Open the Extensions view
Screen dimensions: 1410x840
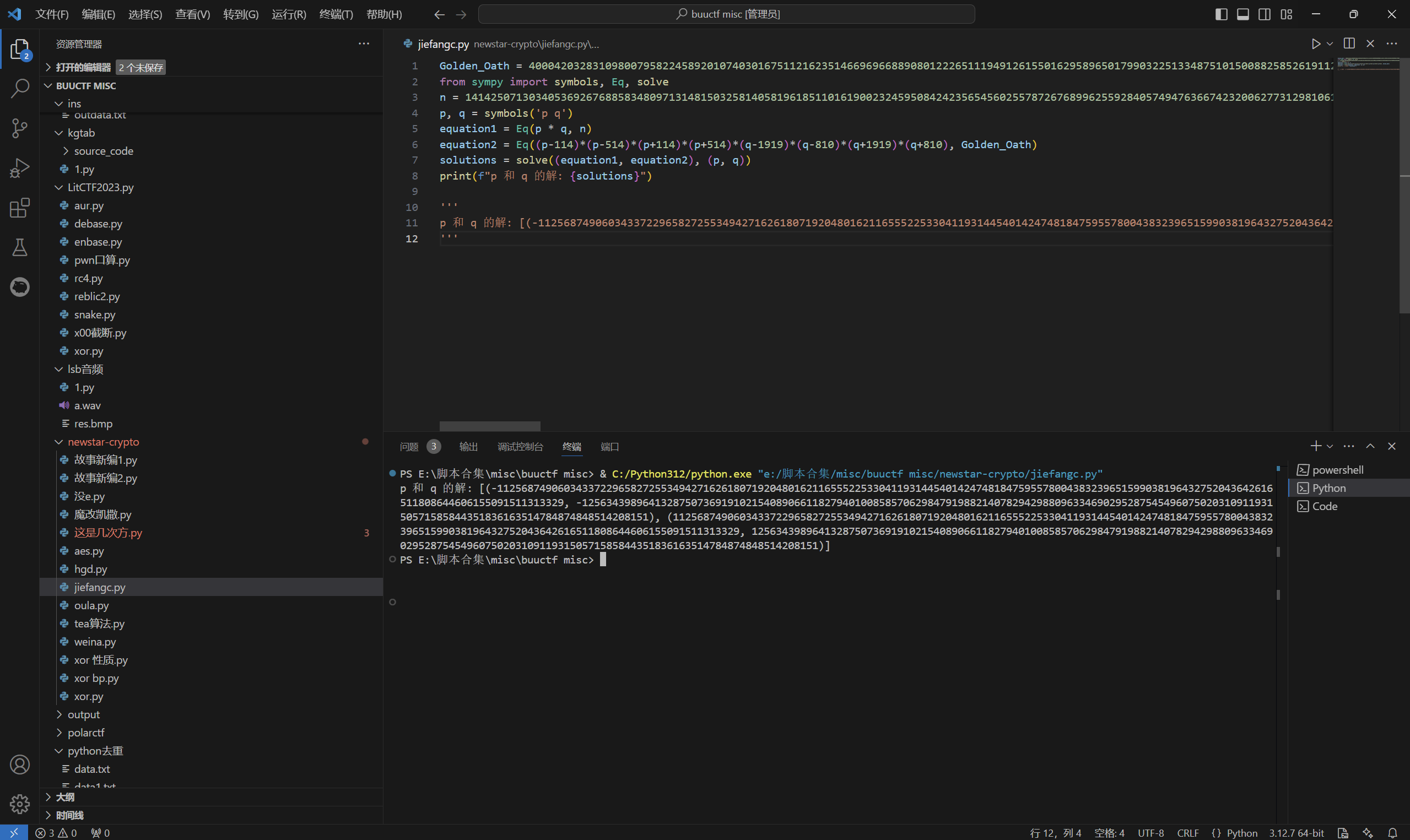tap(20, 208)
